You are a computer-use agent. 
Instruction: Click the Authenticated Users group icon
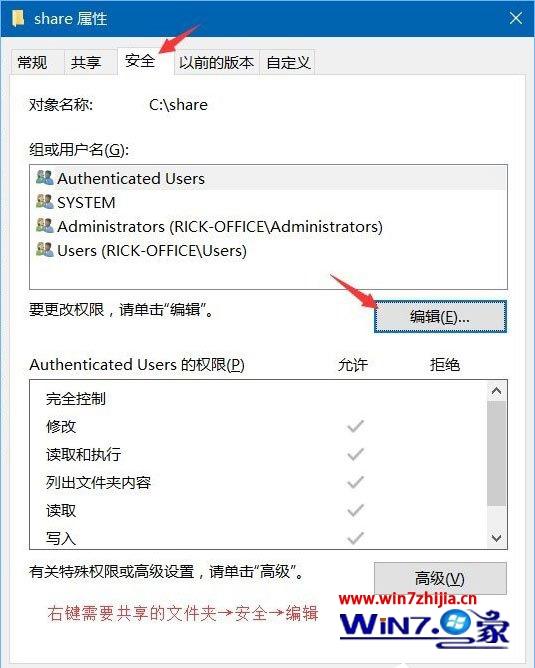tap(44, 177)
